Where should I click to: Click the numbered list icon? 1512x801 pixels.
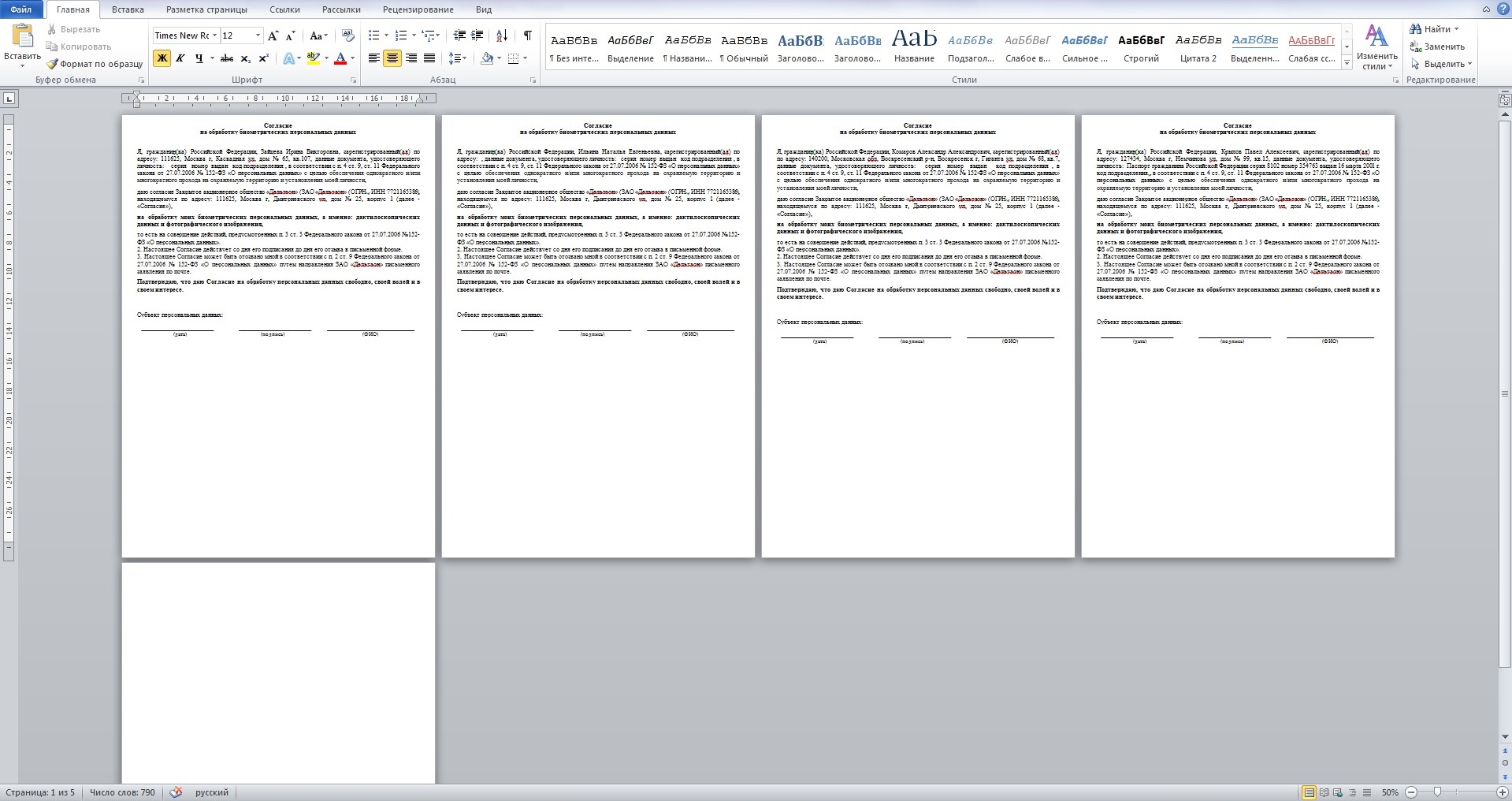click(400, 35)
